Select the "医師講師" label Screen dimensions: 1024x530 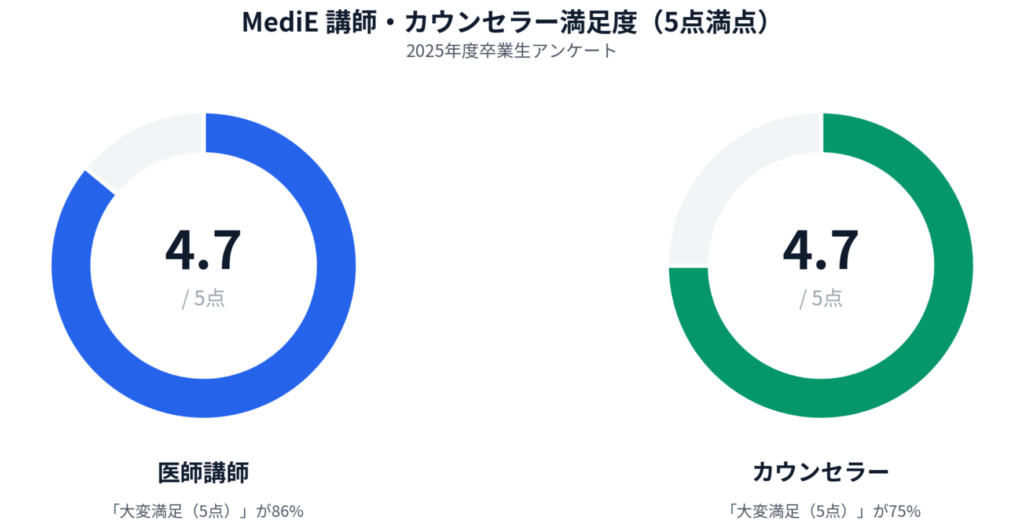203,471
